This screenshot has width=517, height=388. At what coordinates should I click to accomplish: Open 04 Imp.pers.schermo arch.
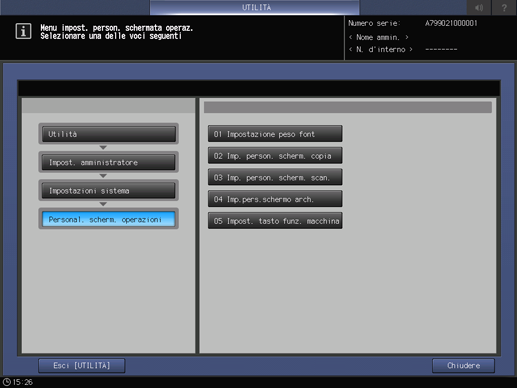(x=275, y=199)
